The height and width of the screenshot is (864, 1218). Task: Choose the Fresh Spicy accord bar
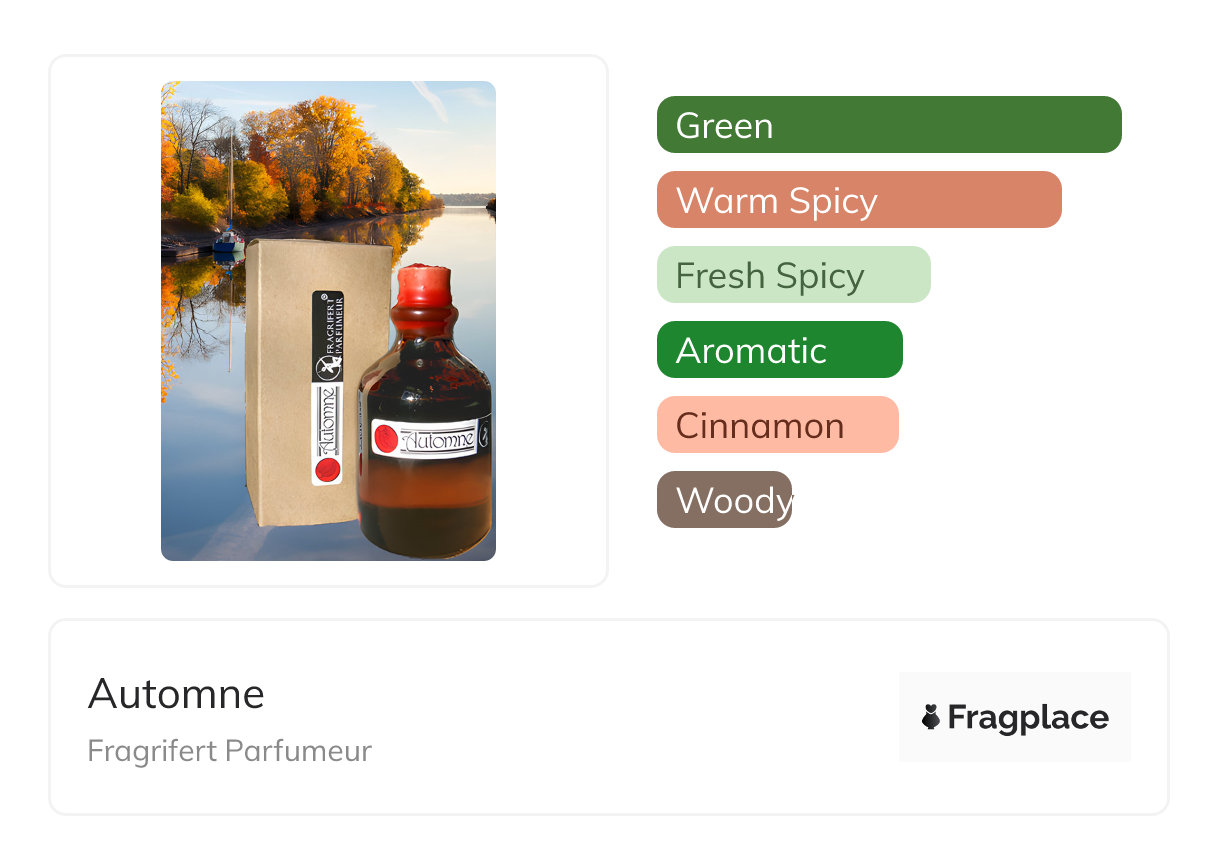(x=794, y=275)
